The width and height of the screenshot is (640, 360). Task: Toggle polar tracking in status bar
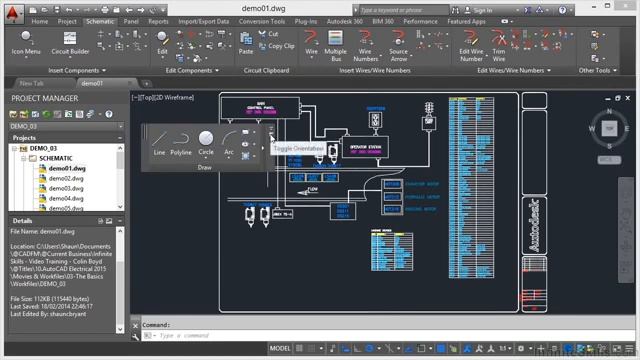369,349
